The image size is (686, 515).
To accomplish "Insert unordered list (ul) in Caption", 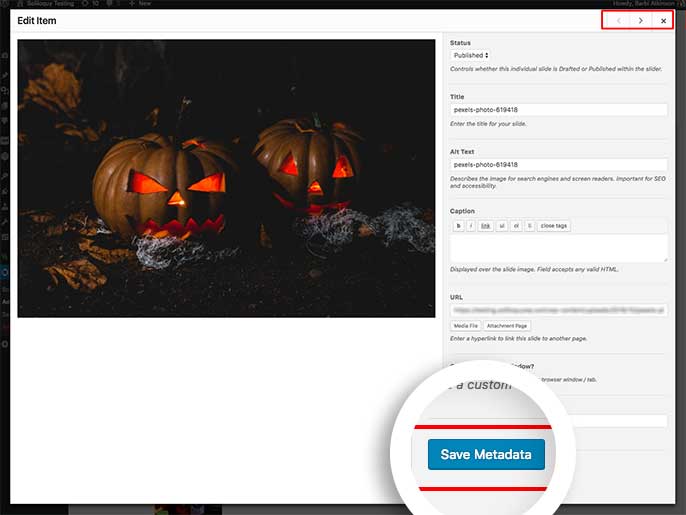I will pyautogui.click(x=502, y=226).
